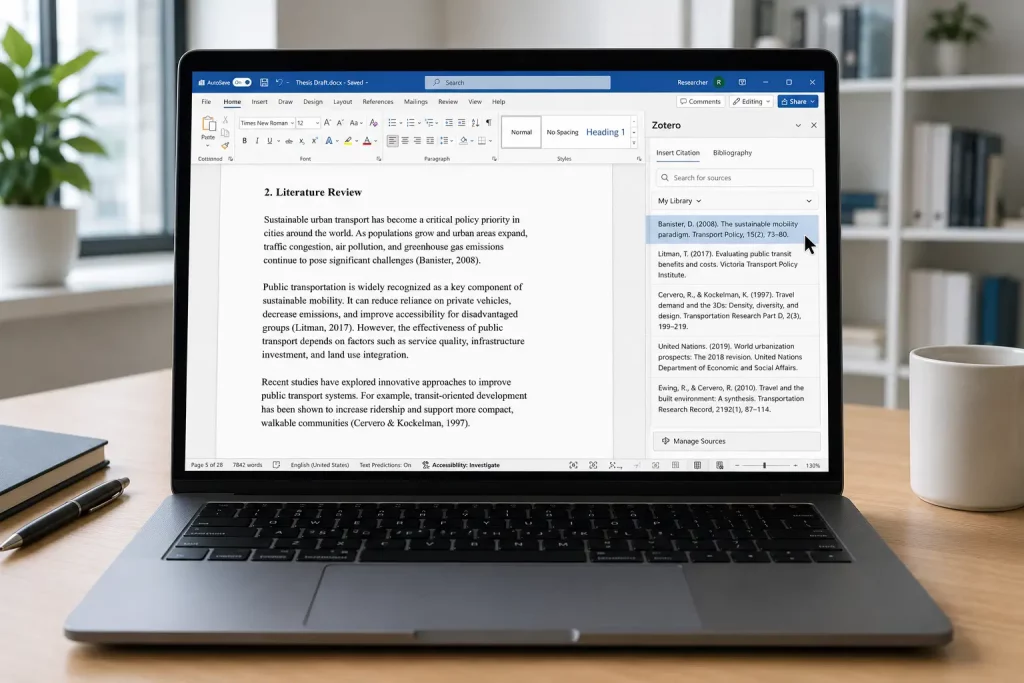This screenshot has height=683, width=1024.
Task: Select Cervero & Kockelman 1997 source
Action: [x=733, y=310]
